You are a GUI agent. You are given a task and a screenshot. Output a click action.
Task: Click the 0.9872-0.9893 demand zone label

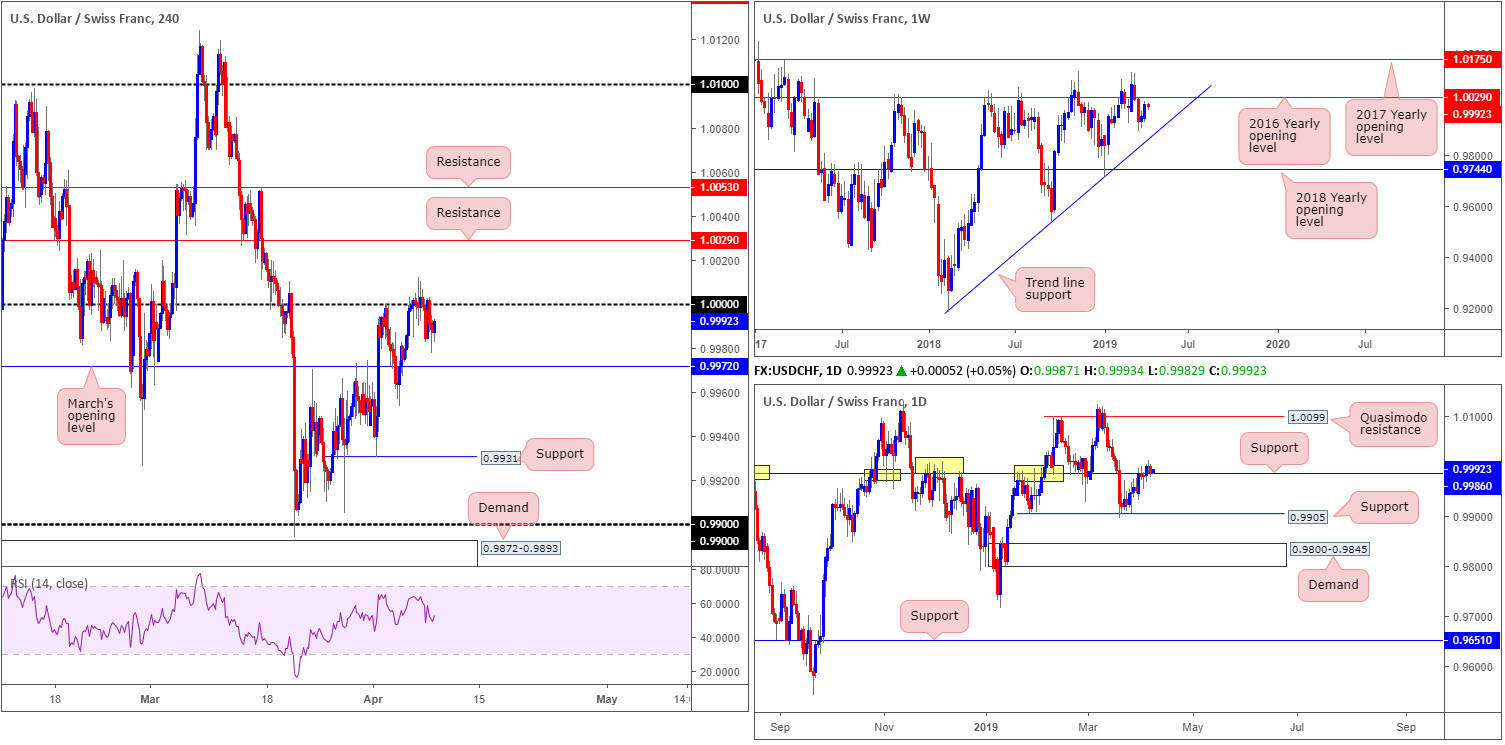(x=520, y=548)
